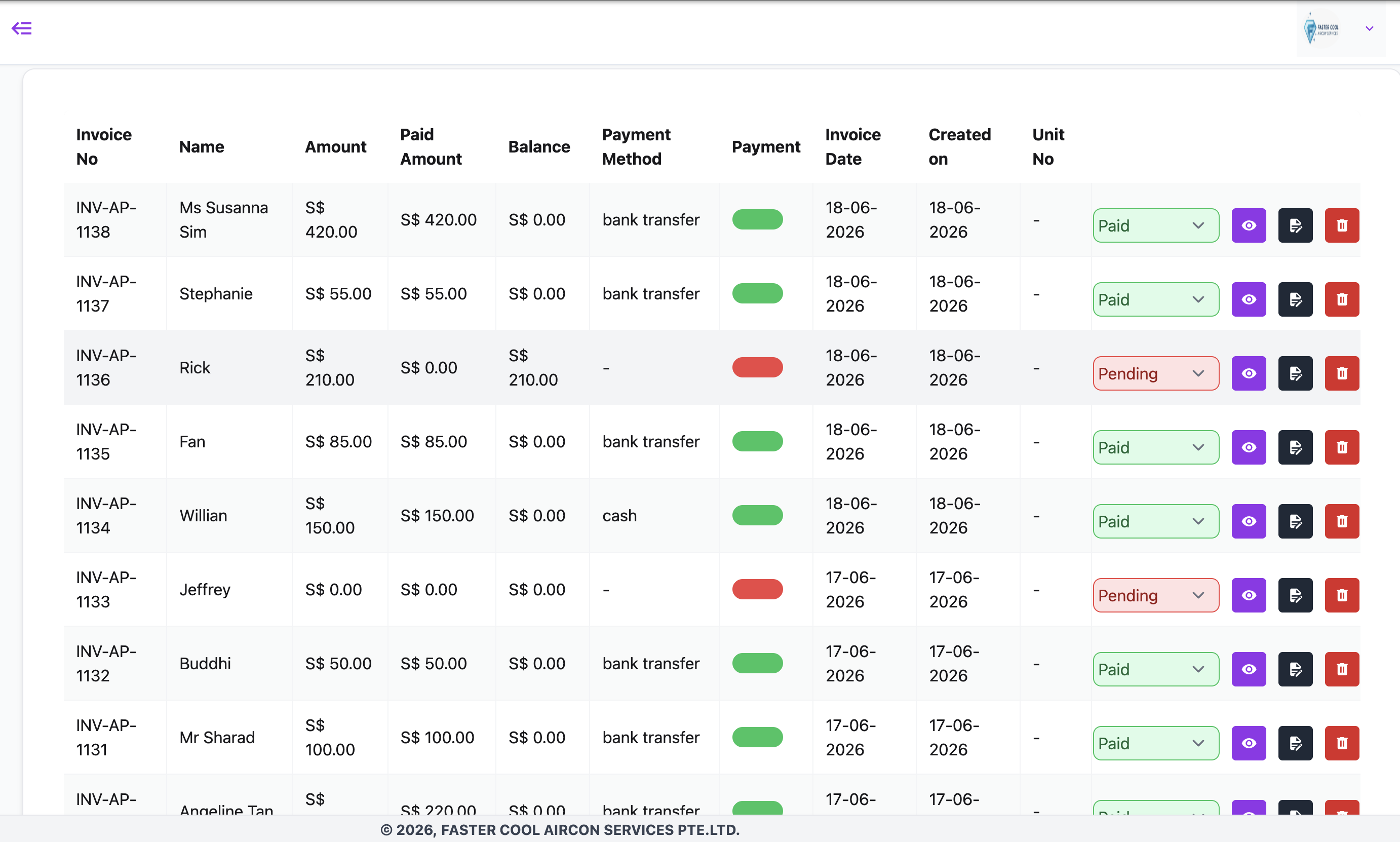Edit Rick's invoice INV-AP-1136
The height and width of the screenshot is (842, 1400).
click(1295, 373)
